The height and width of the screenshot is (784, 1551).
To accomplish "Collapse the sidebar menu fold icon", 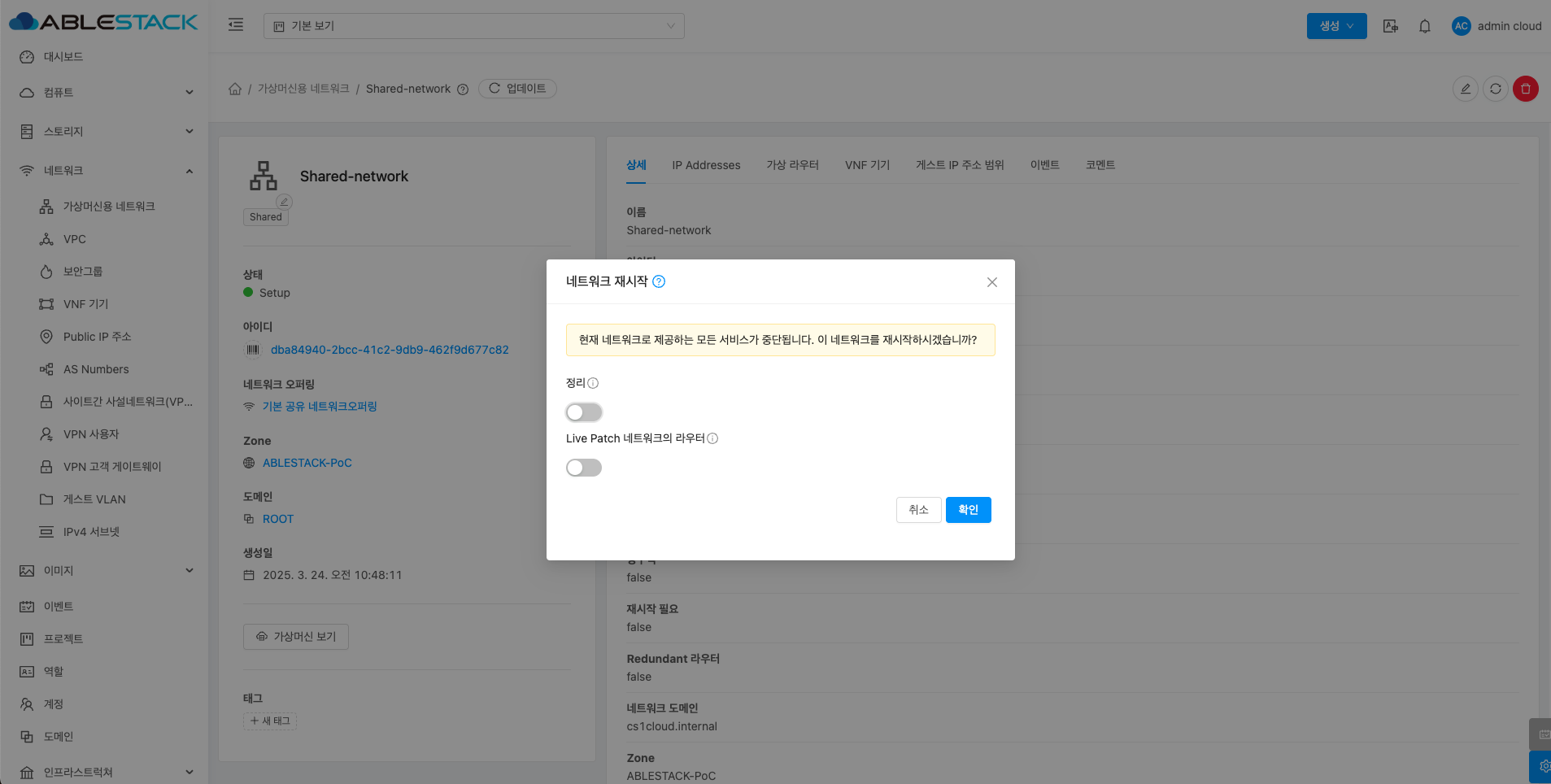I will pyautogui.click(x=236, y=25).
